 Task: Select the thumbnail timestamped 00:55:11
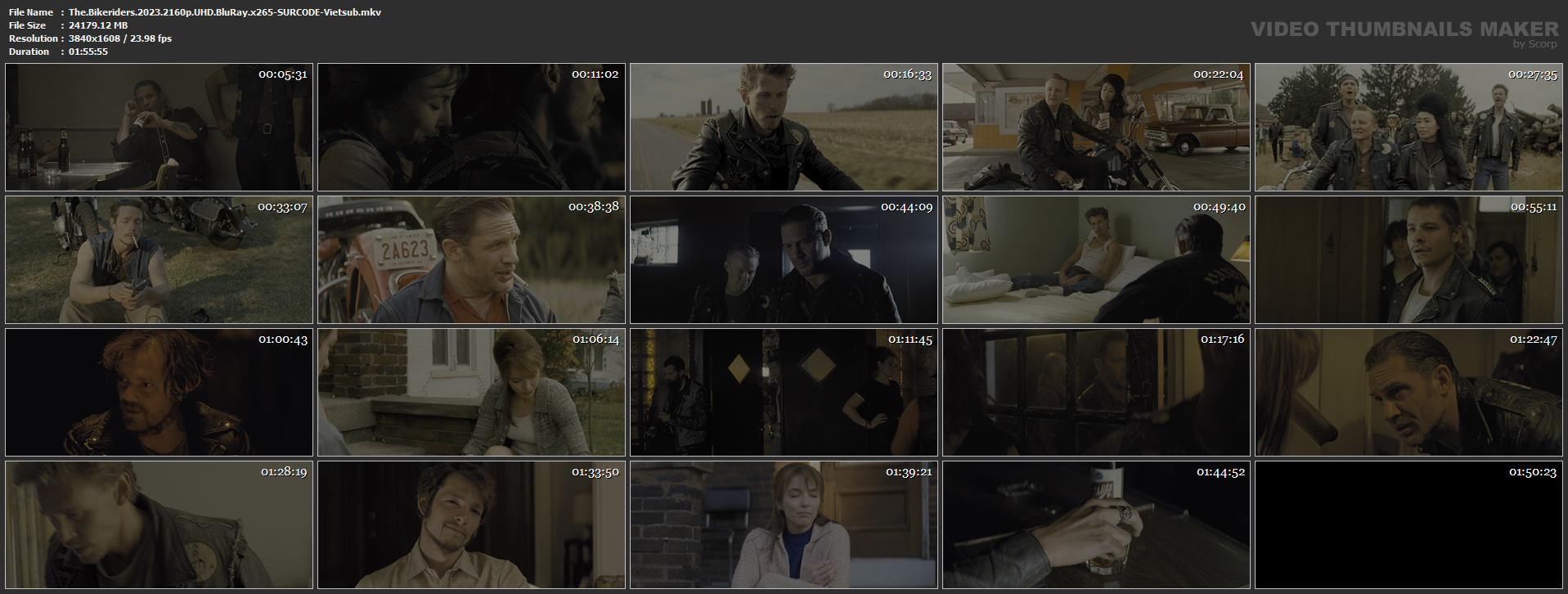[1409, 259]
